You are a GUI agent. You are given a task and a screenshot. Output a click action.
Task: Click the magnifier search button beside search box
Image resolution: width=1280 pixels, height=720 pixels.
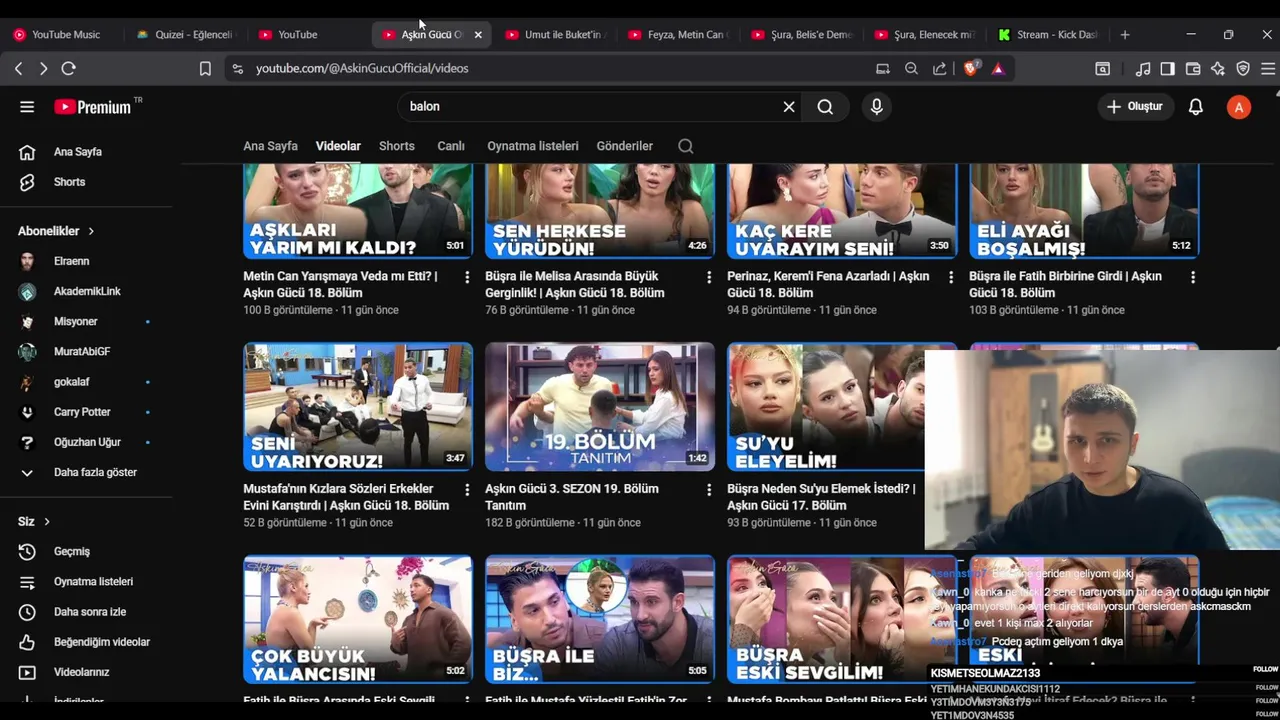[825, 106]
